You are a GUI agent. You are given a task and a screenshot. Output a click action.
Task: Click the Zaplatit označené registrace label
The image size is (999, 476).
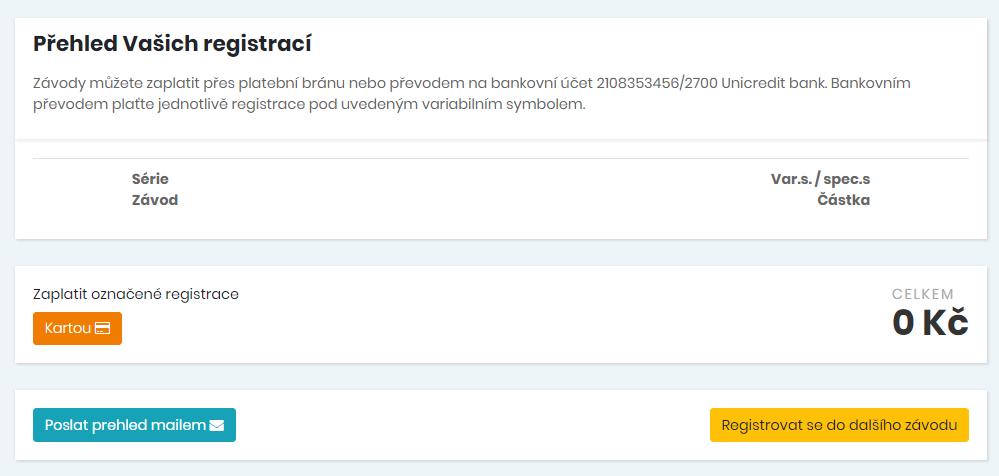[x=136, y=294]
